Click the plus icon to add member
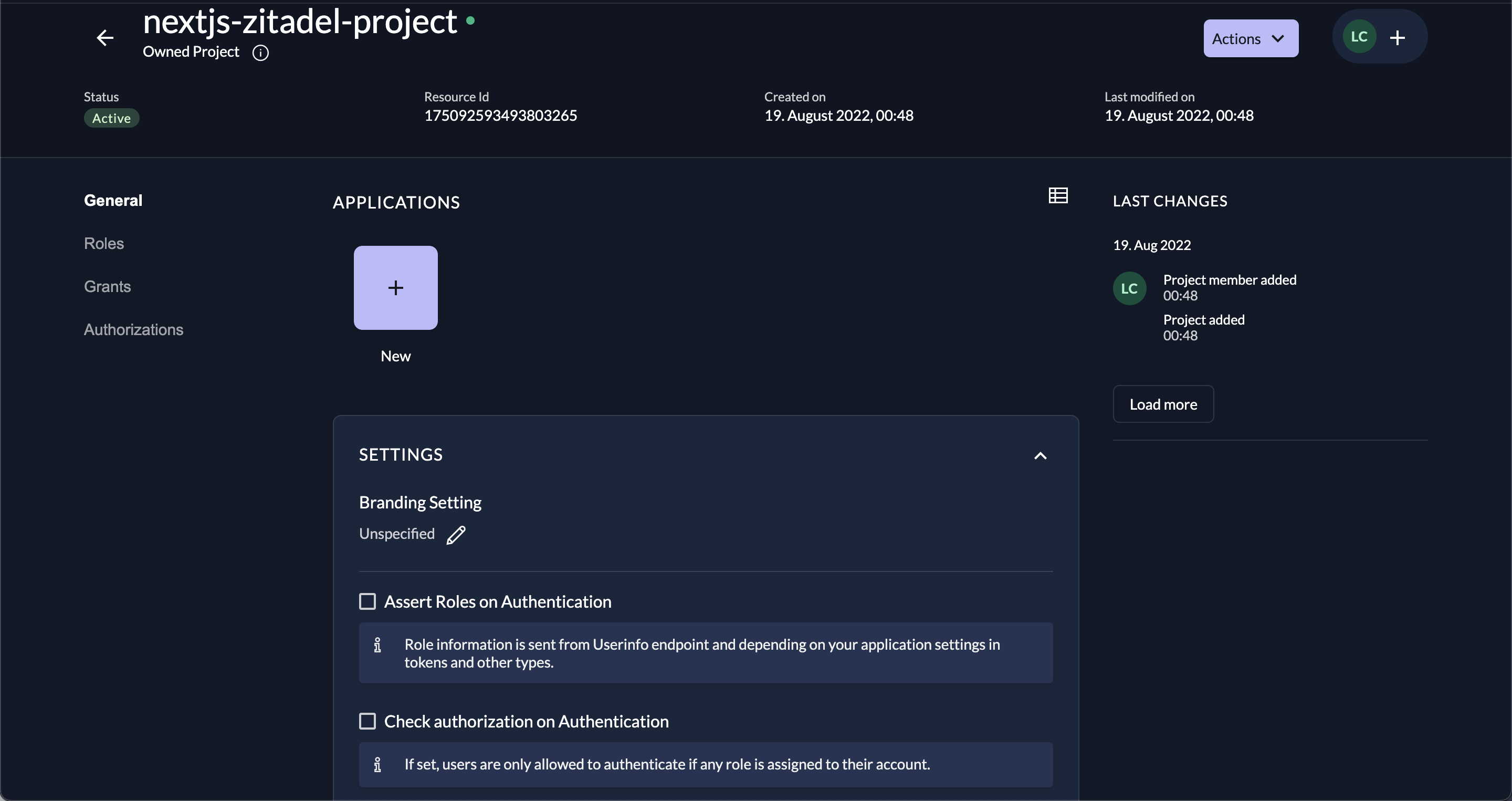Image resolution: width=1512 pixels, height=801 pixels. pos(1398,38)
